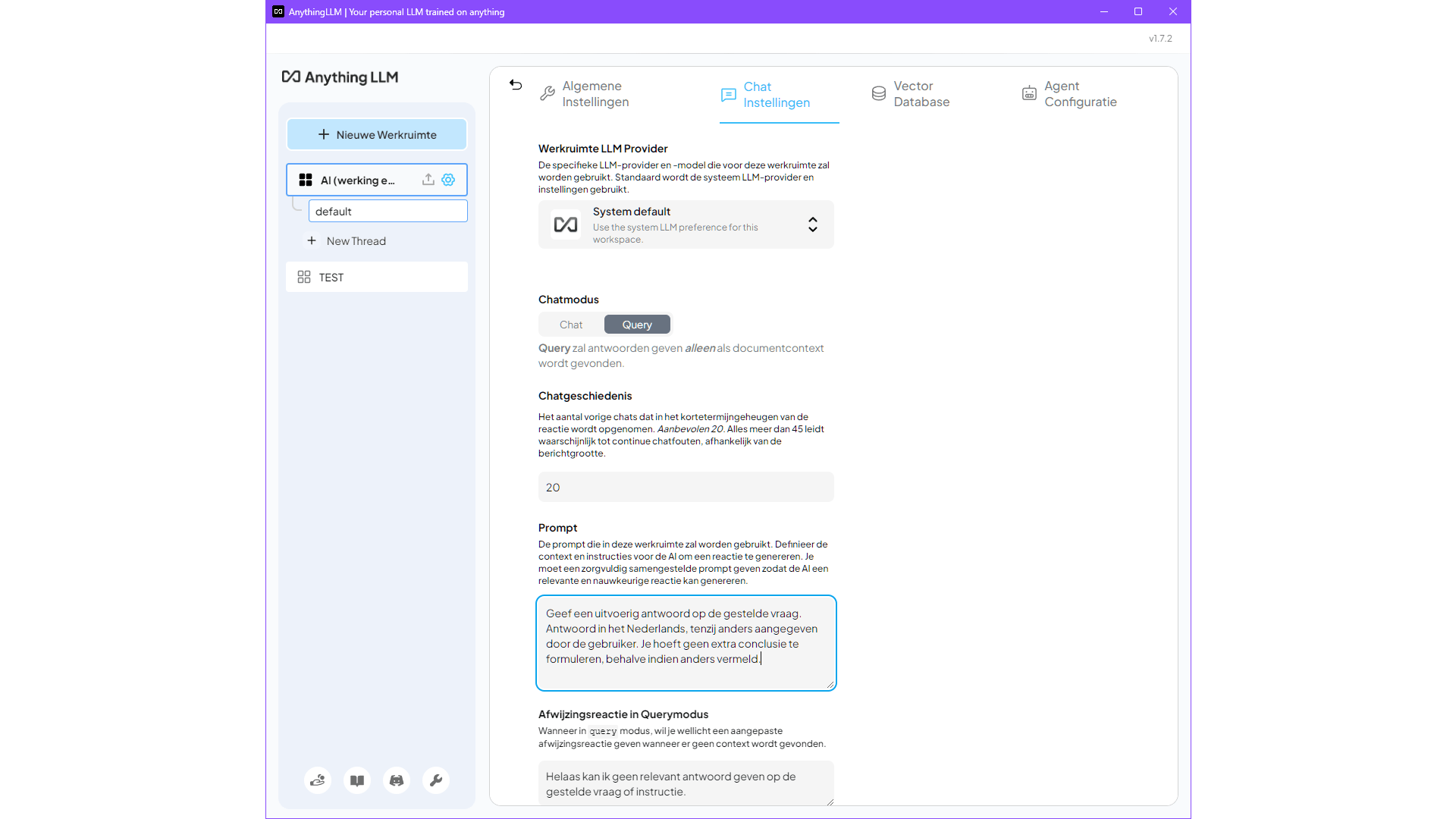
Task: Click the chat history number field
Action: [x=686, y=488]
